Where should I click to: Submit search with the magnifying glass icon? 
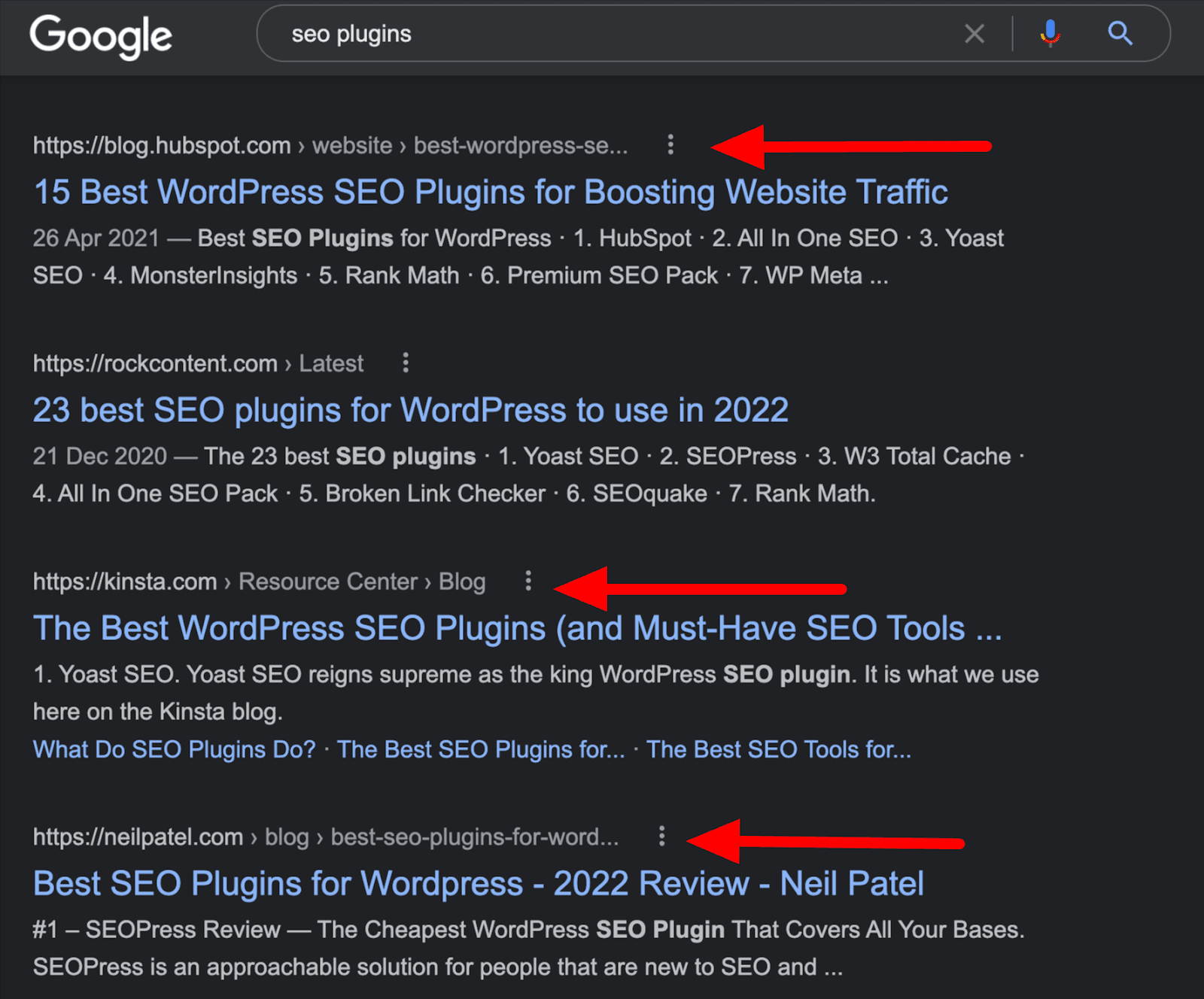tap(1120, 34)
